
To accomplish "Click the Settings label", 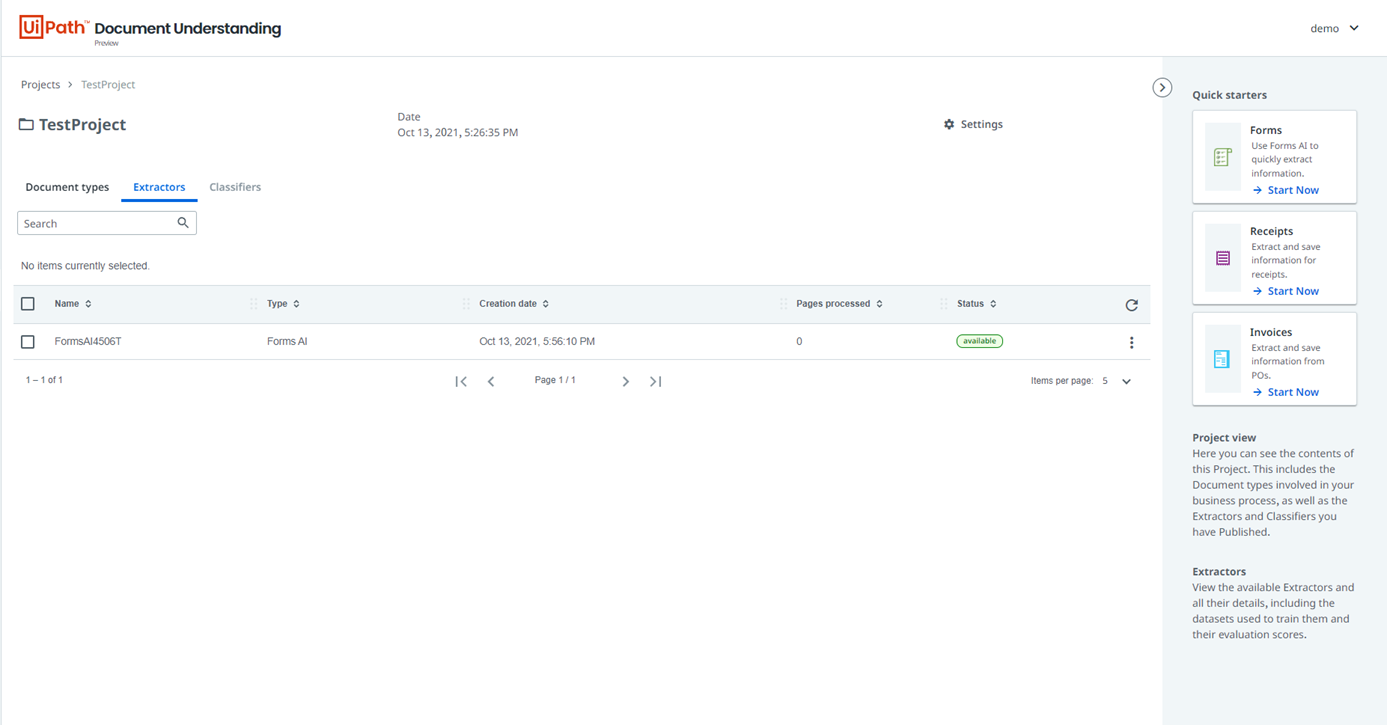I will pos(982,124).
